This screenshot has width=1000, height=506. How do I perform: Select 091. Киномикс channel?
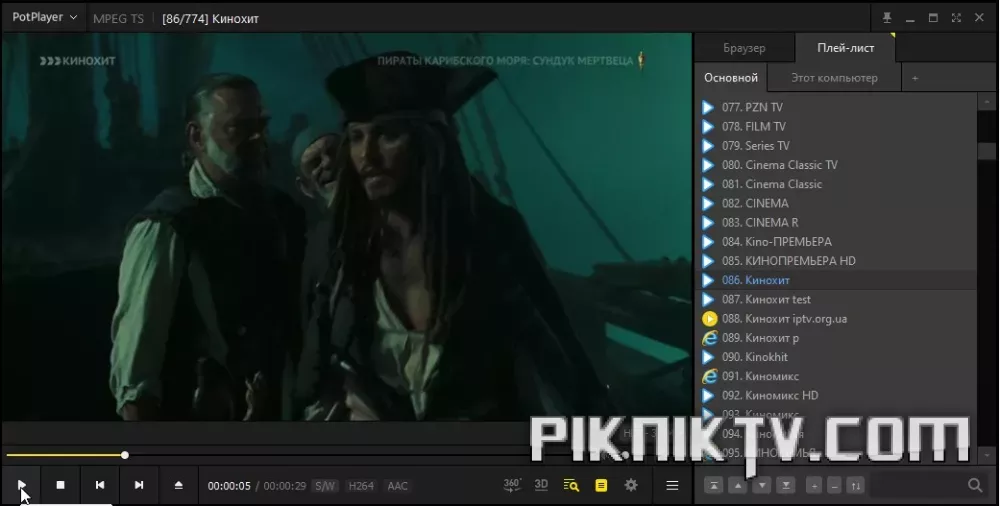pyautogui.click(x=835, y=376)
